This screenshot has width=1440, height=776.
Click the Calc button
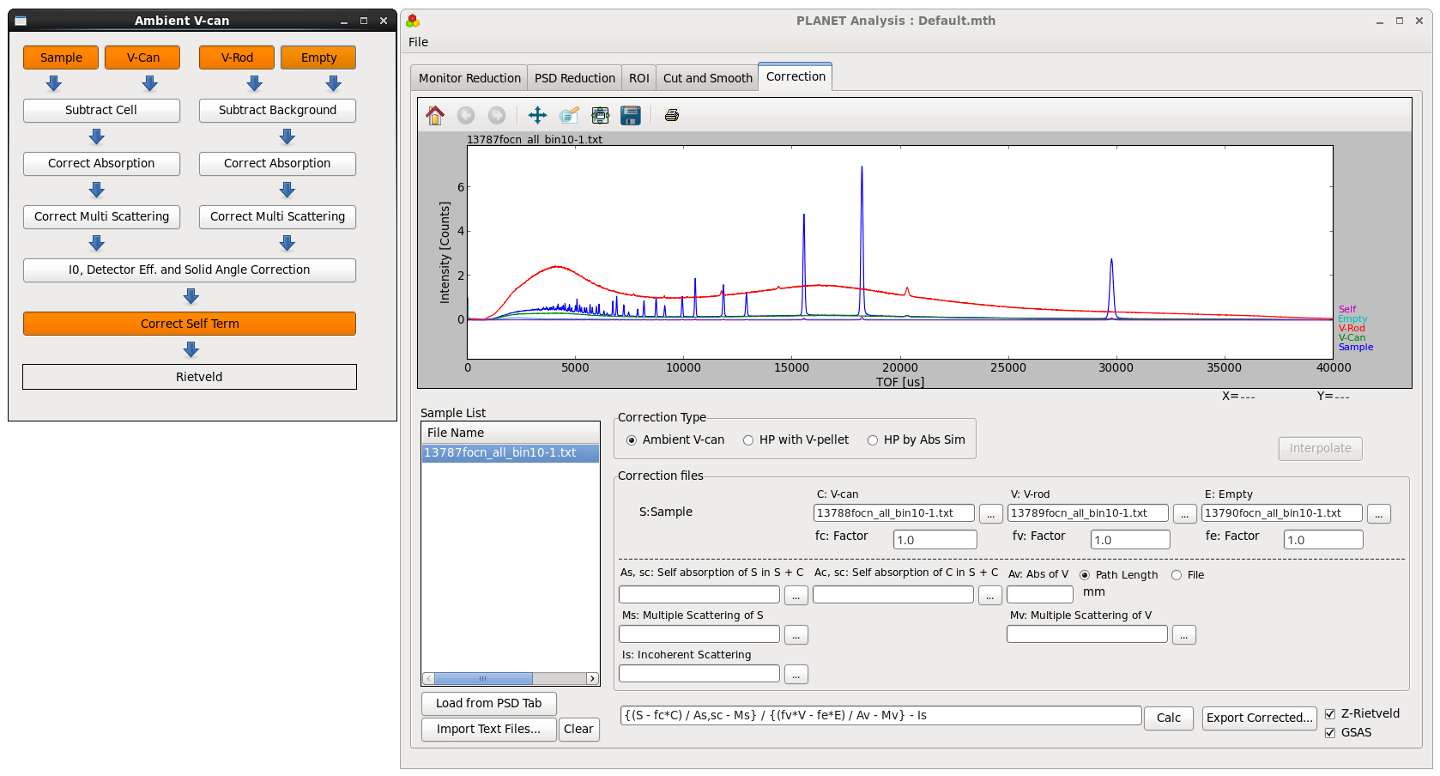point(1169,717)
